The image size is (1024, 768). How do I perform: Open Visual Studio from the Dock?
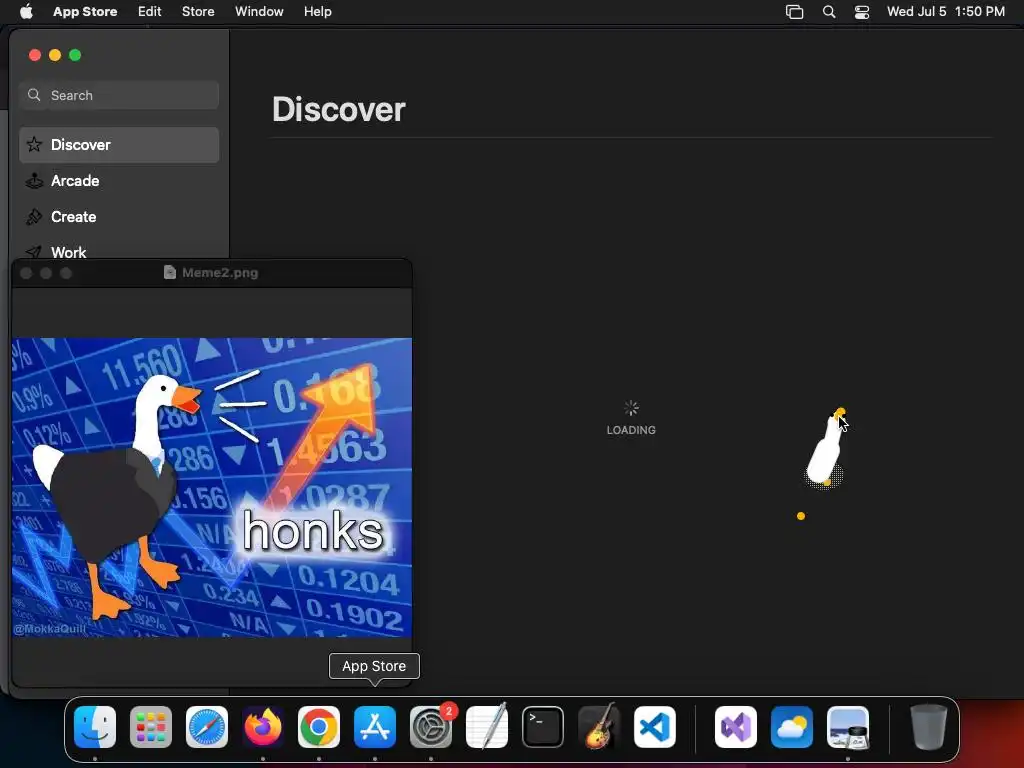coord(736,727)
